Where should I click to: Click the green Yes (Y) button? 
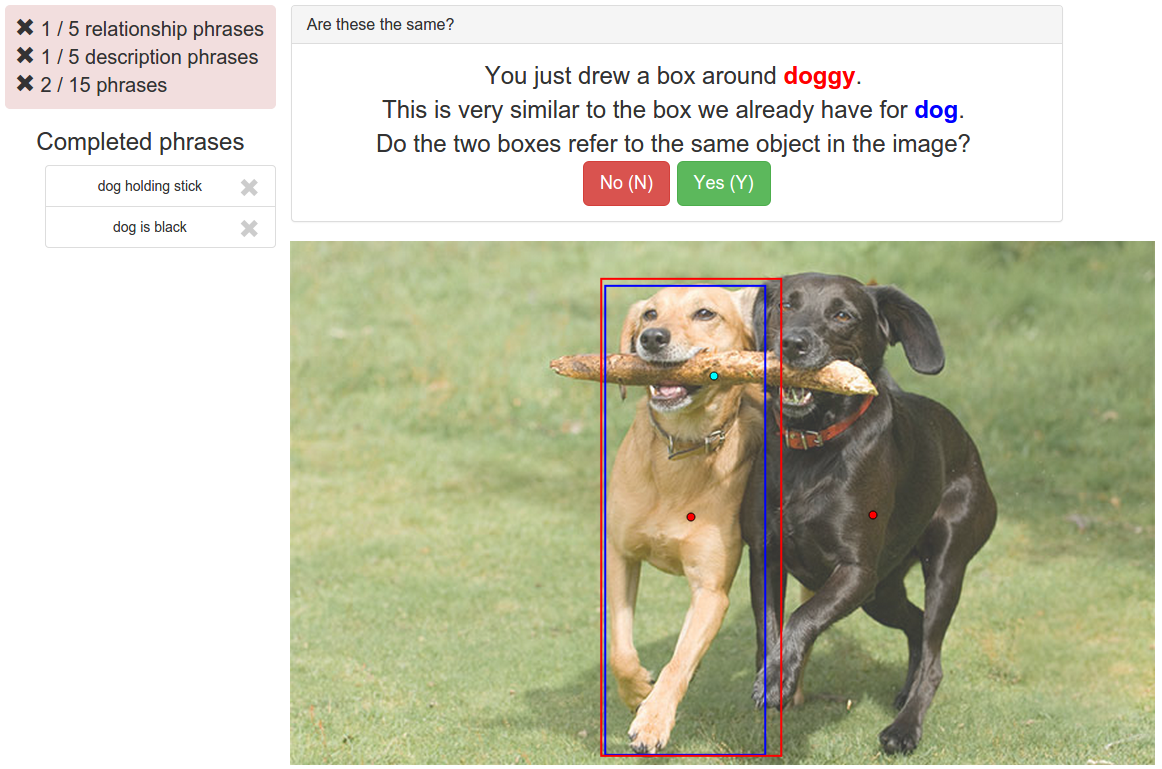[723, 183]
